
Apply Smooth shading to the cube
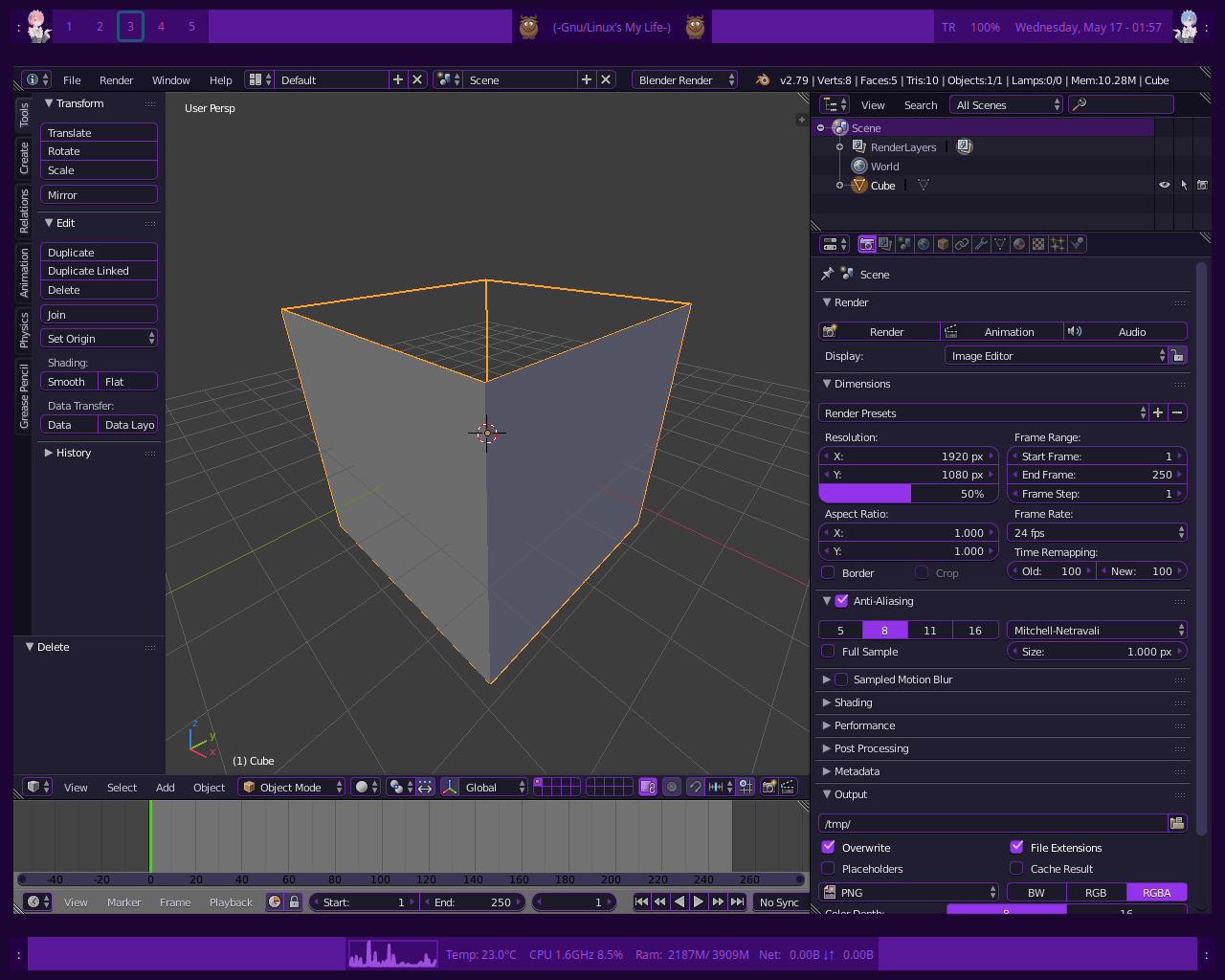[x=67, y=381]
